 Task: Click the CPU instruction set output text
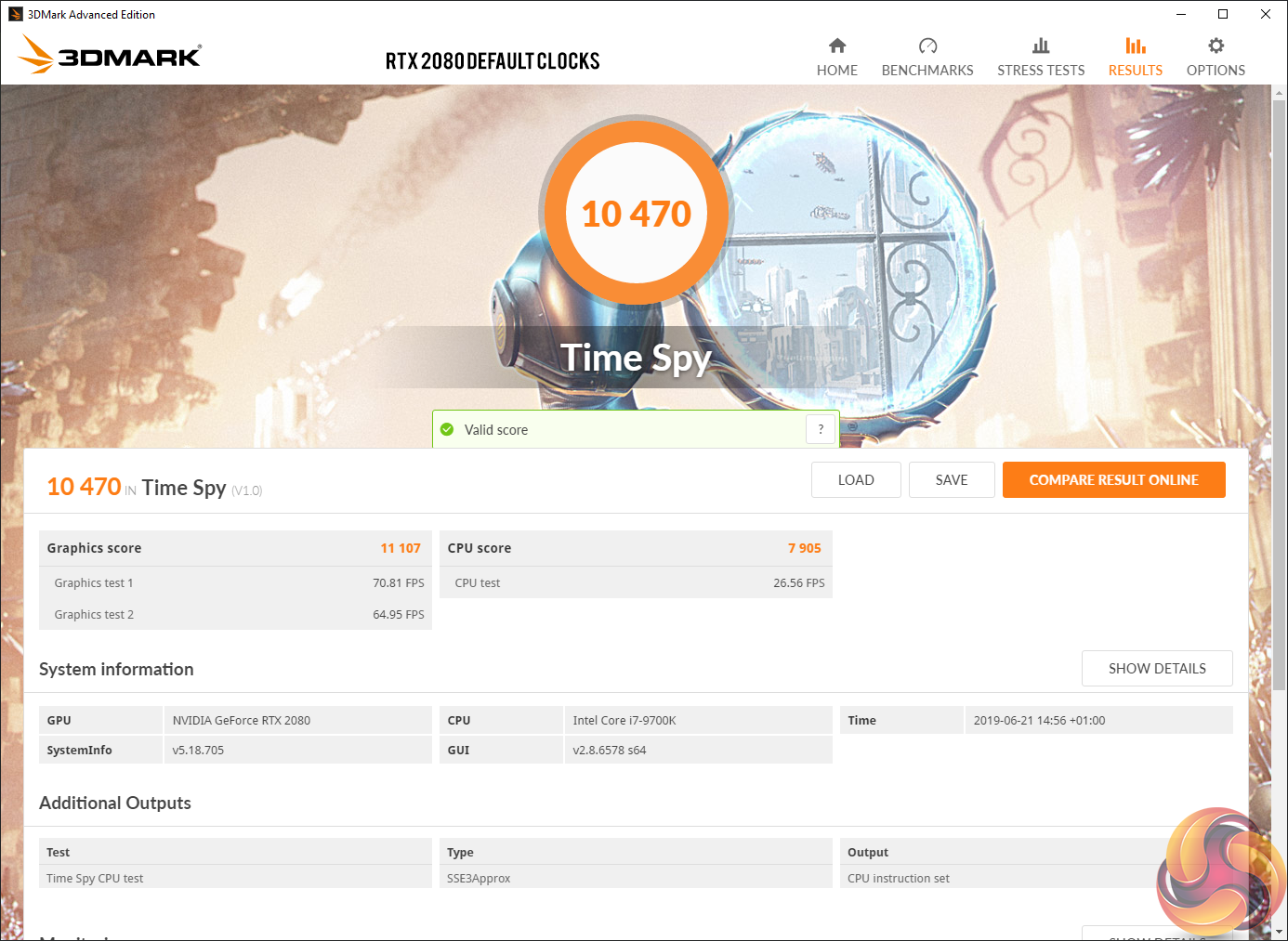[899, 878]
